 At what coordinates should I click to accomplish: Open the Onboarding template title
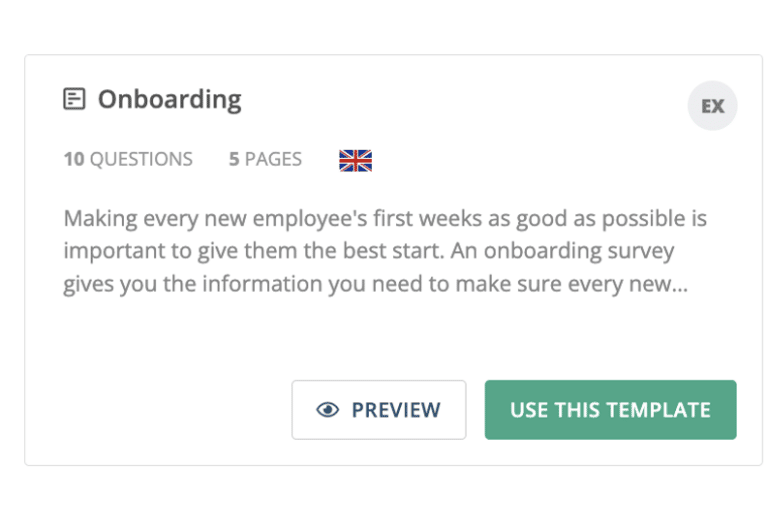coord(169,99)
